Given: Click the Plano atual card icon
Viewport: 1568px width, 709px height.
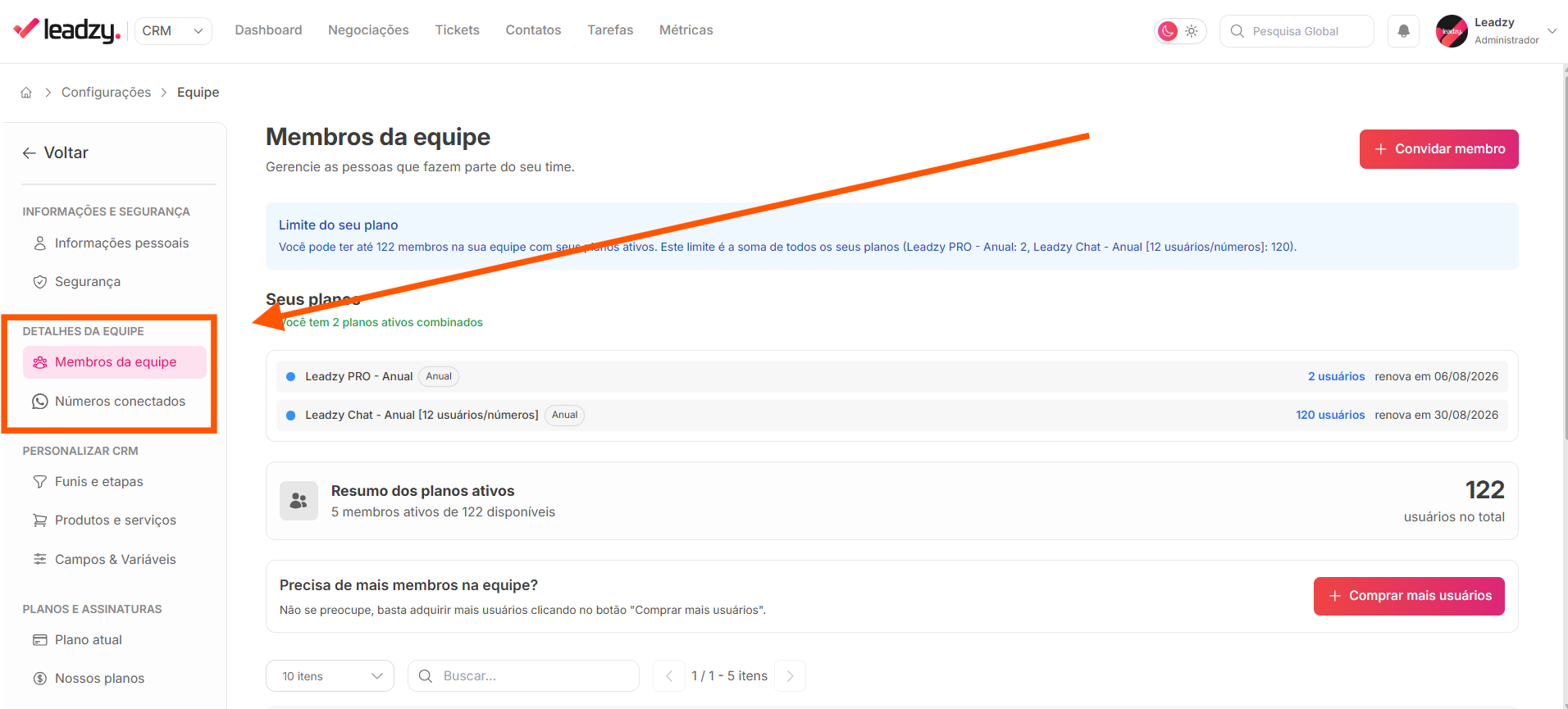Looking at the screenshot, I should point(39,640).
